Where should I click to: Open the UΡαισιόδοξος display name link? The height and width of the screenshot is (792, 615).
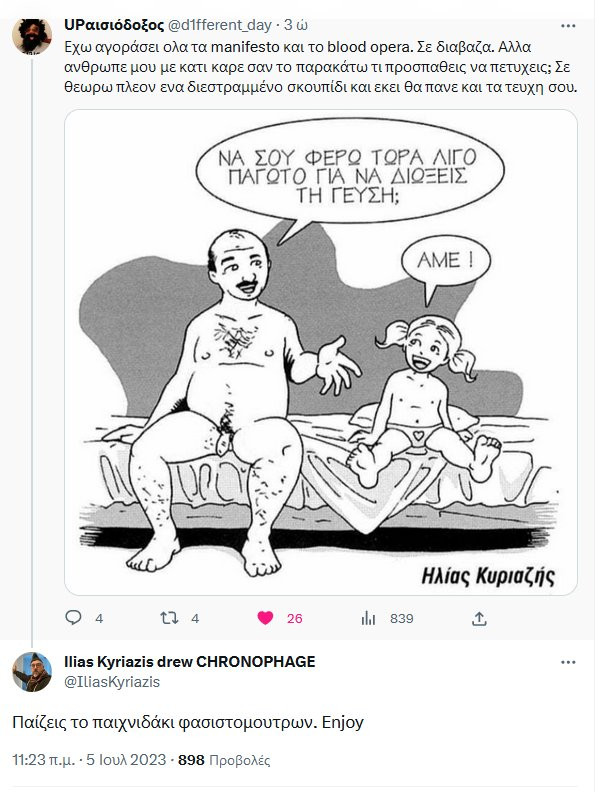point(121,23)
